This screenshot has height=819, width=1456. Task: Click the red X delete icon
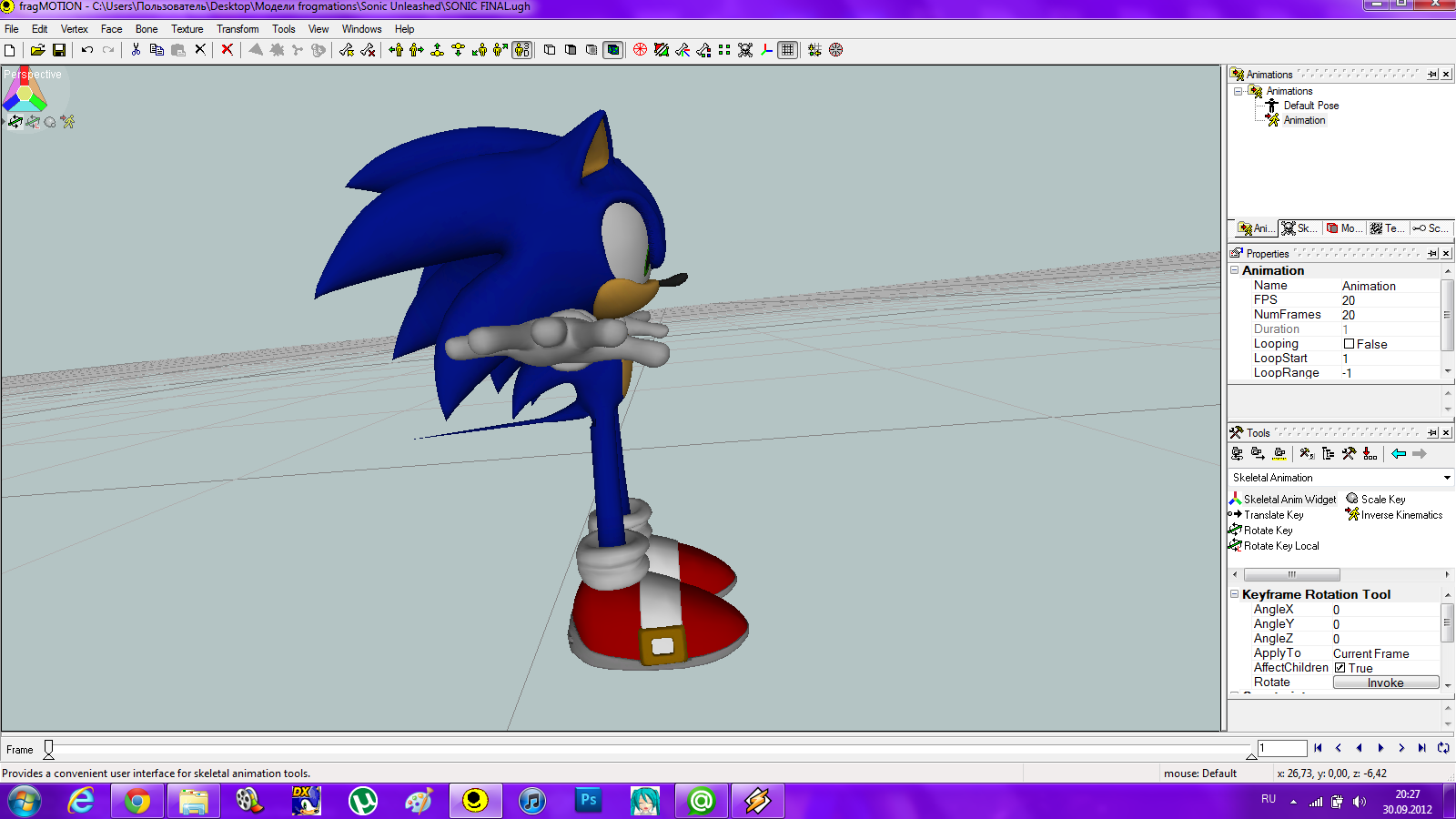(227, 50)
